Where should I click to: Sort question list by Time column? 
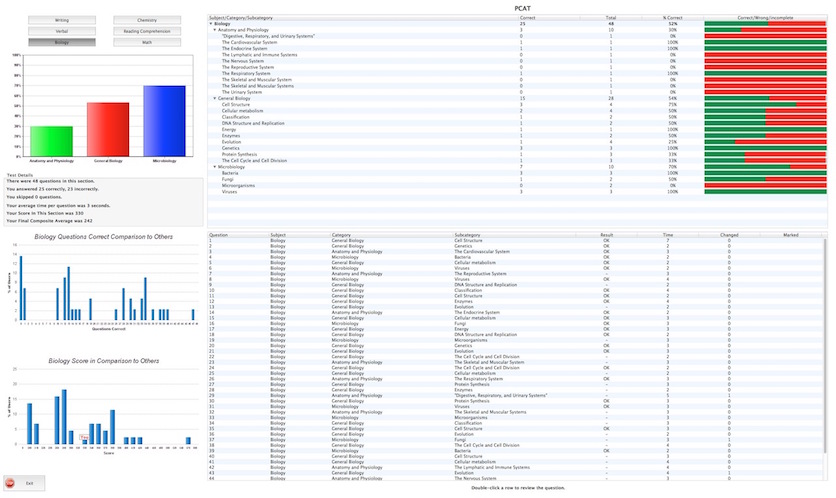[668, 235]
